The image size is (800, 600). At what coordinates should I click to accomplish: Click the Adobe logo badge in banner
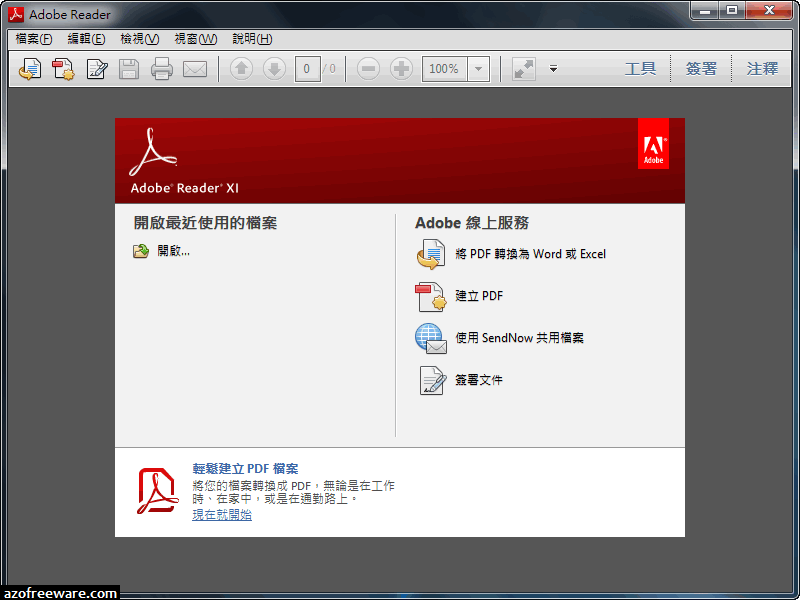[x=653, y=144]
